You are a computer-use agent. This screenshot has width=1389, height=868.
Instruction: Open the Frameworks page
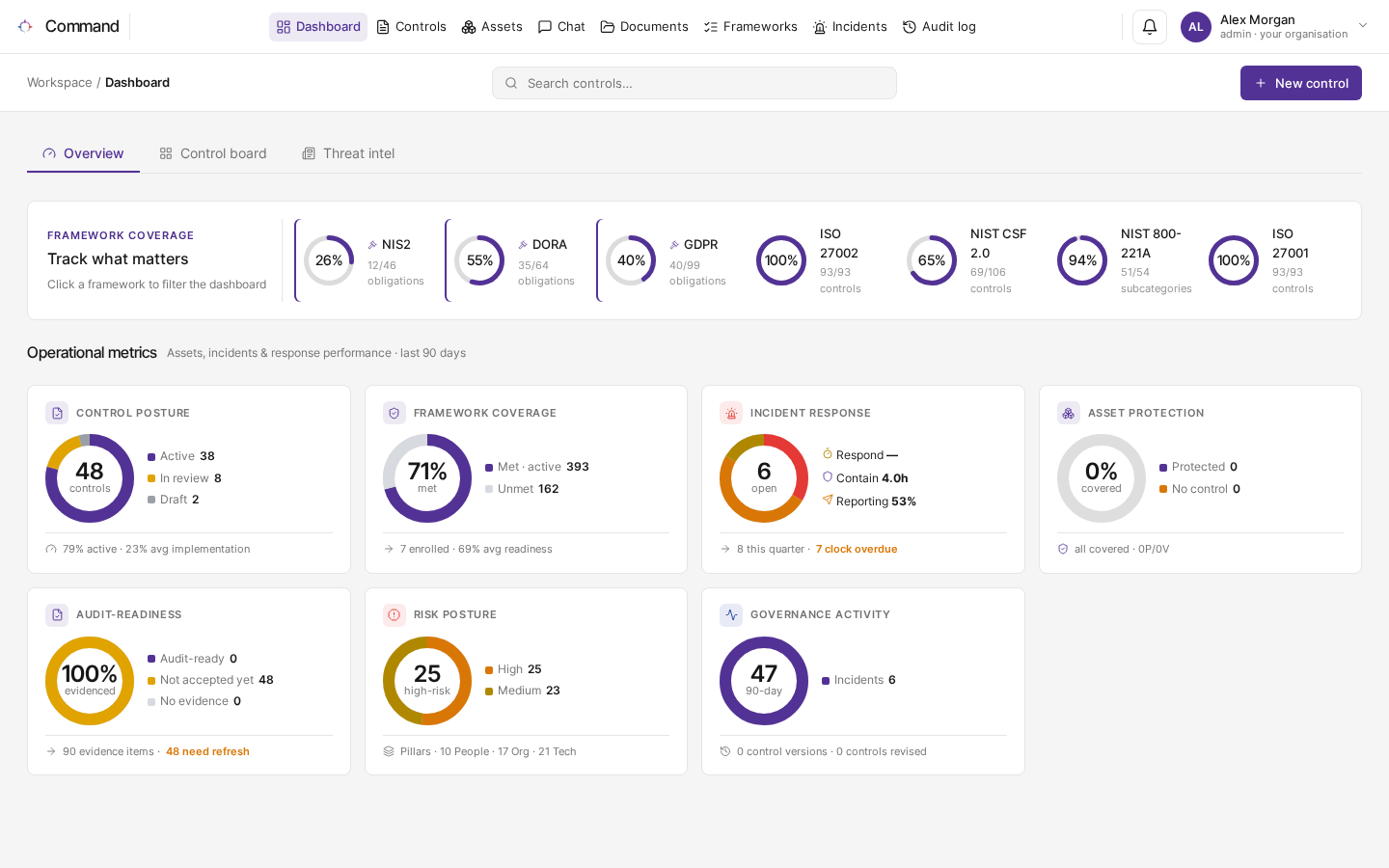tap(750, 27)
